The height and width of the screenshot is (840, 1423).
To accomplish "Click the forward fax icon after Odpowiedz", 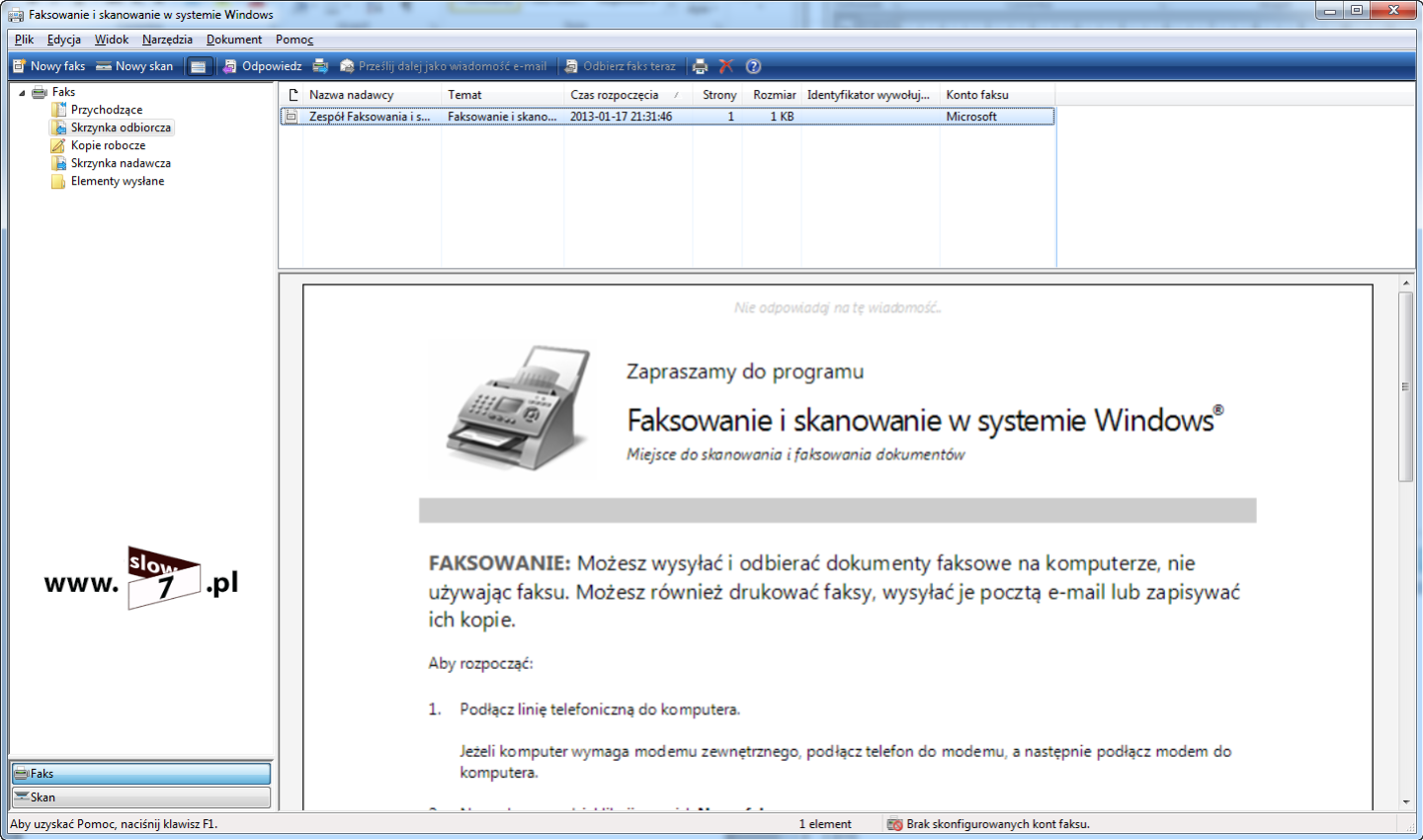I will 320,66.
